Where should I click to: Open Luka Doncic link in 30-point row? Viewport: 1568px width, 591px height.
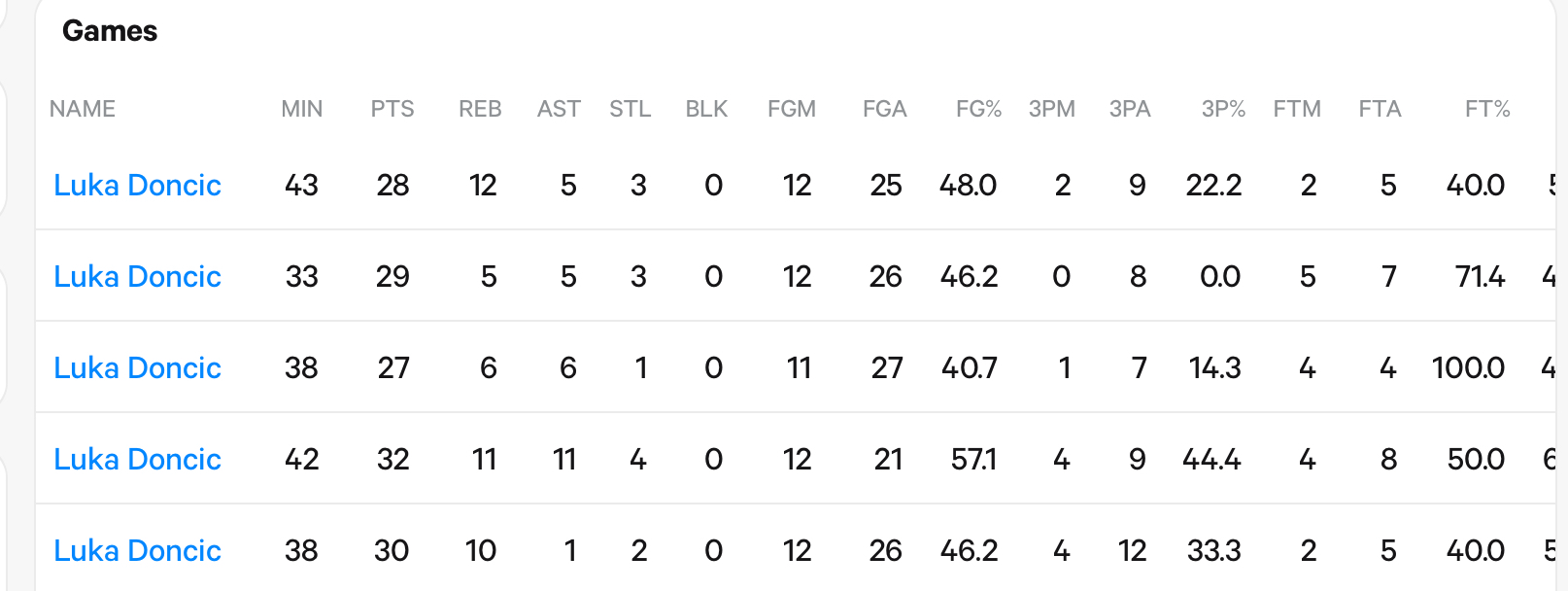click(x=137, y=550)
